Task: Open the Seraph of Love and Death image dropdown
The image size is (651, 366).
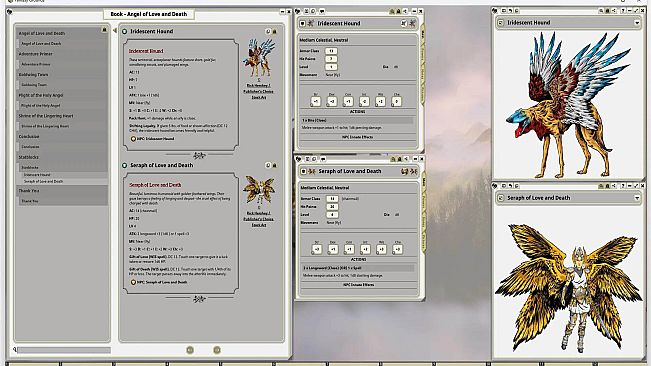Action: pyautogui.click(x=637, y=198)
